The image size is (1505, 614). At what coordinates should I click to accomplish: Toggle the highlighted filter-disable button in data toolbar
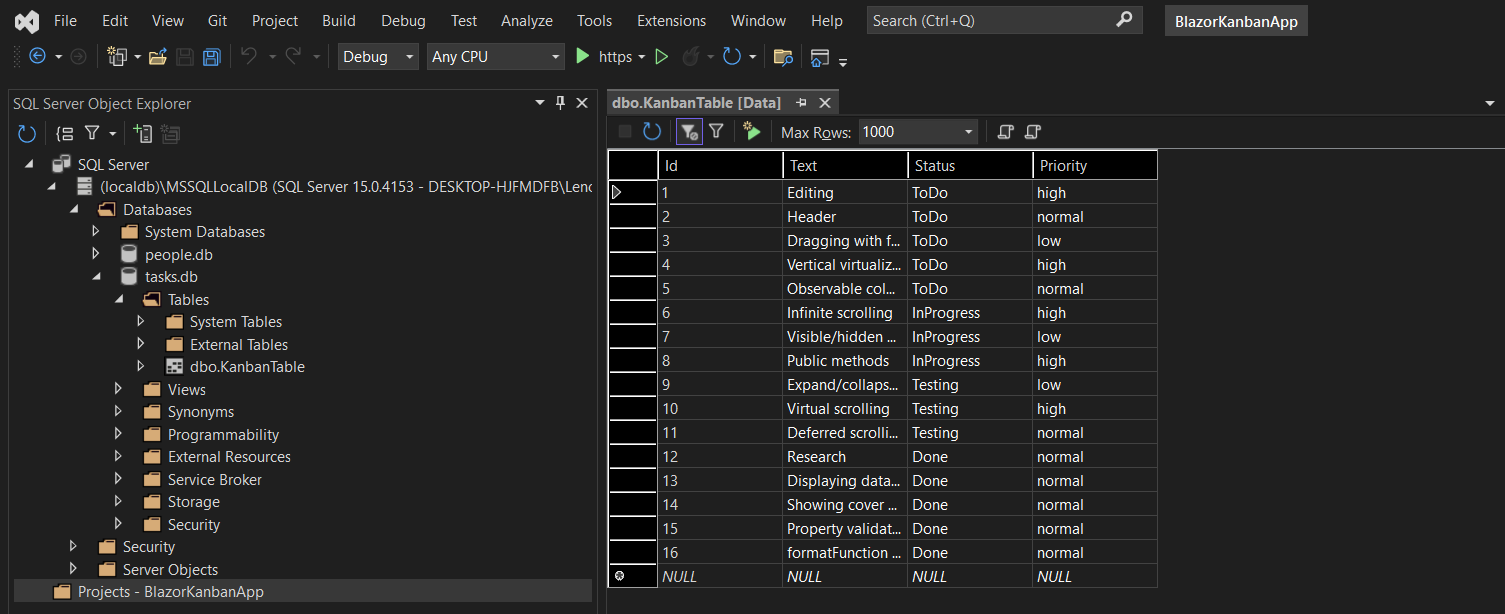click(689, 131)
